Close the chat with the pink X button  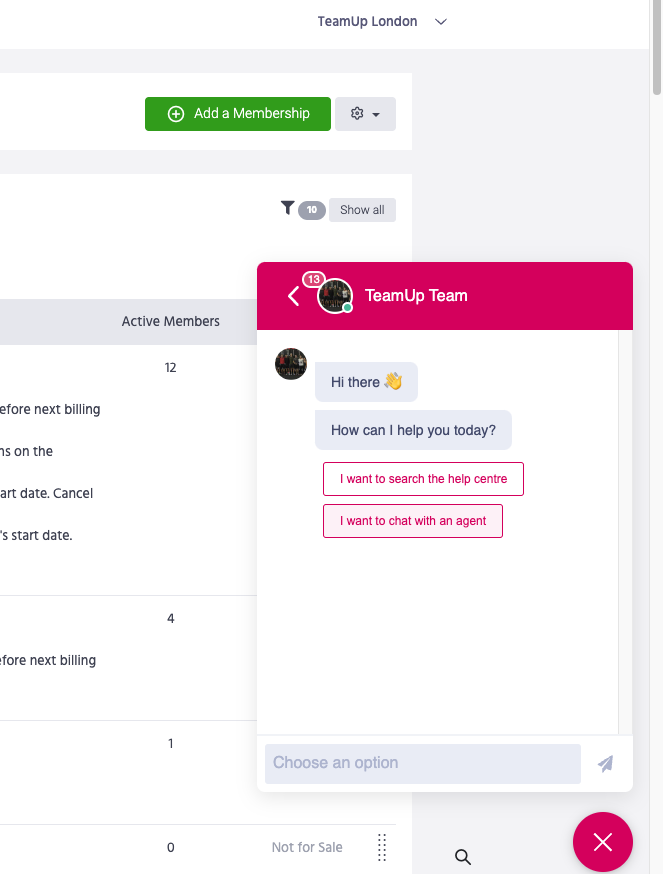602,842
